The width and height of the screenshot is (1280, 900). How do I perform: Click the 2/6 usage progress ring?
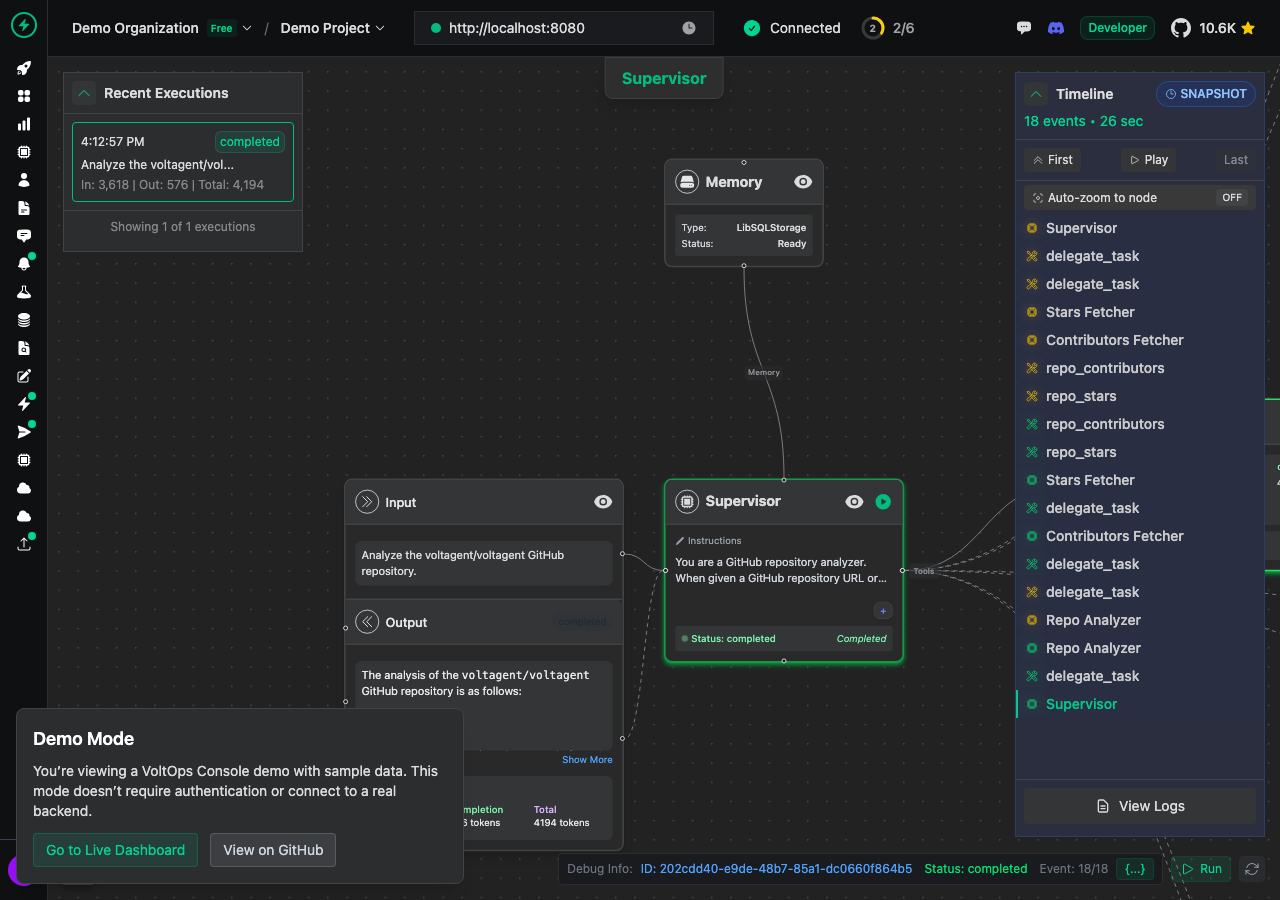pyautogui.click(x=872, y=28)
